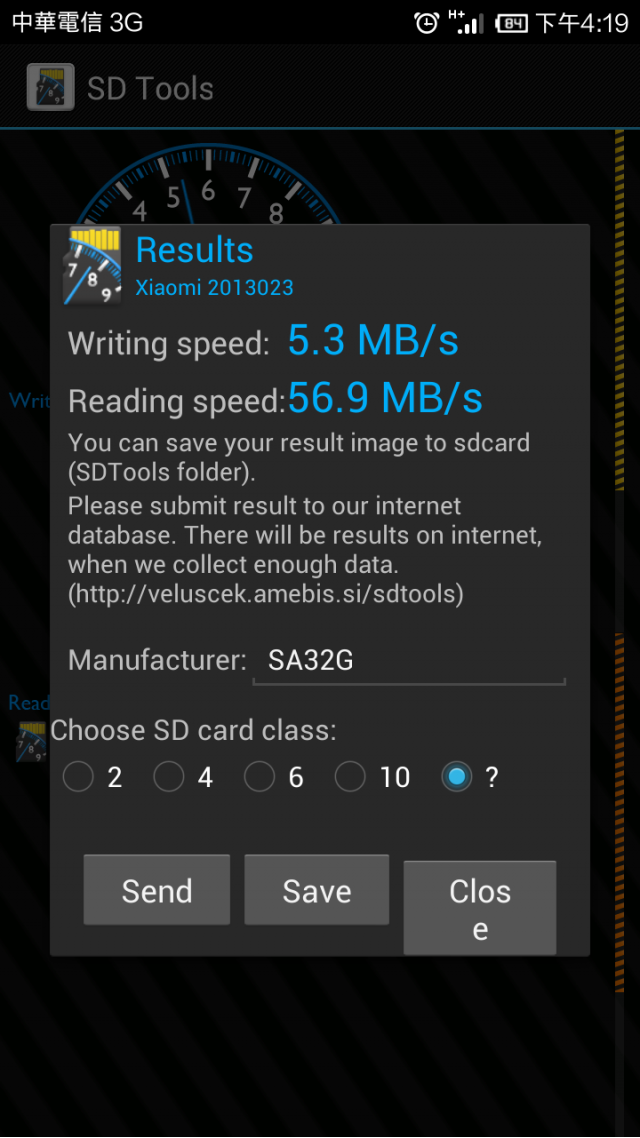Tap small SD card icon beside Read label
Viewport: 640px width, 1138px height.
tap(31, 740)
